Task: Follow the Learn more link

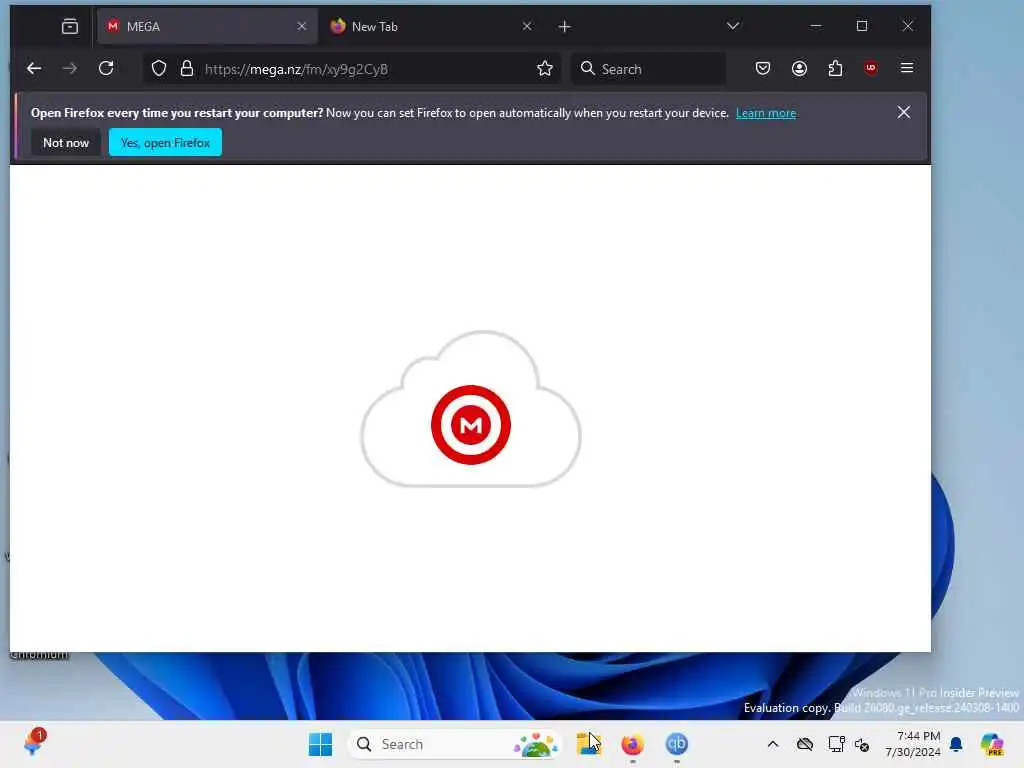Action: pos(766,113)
